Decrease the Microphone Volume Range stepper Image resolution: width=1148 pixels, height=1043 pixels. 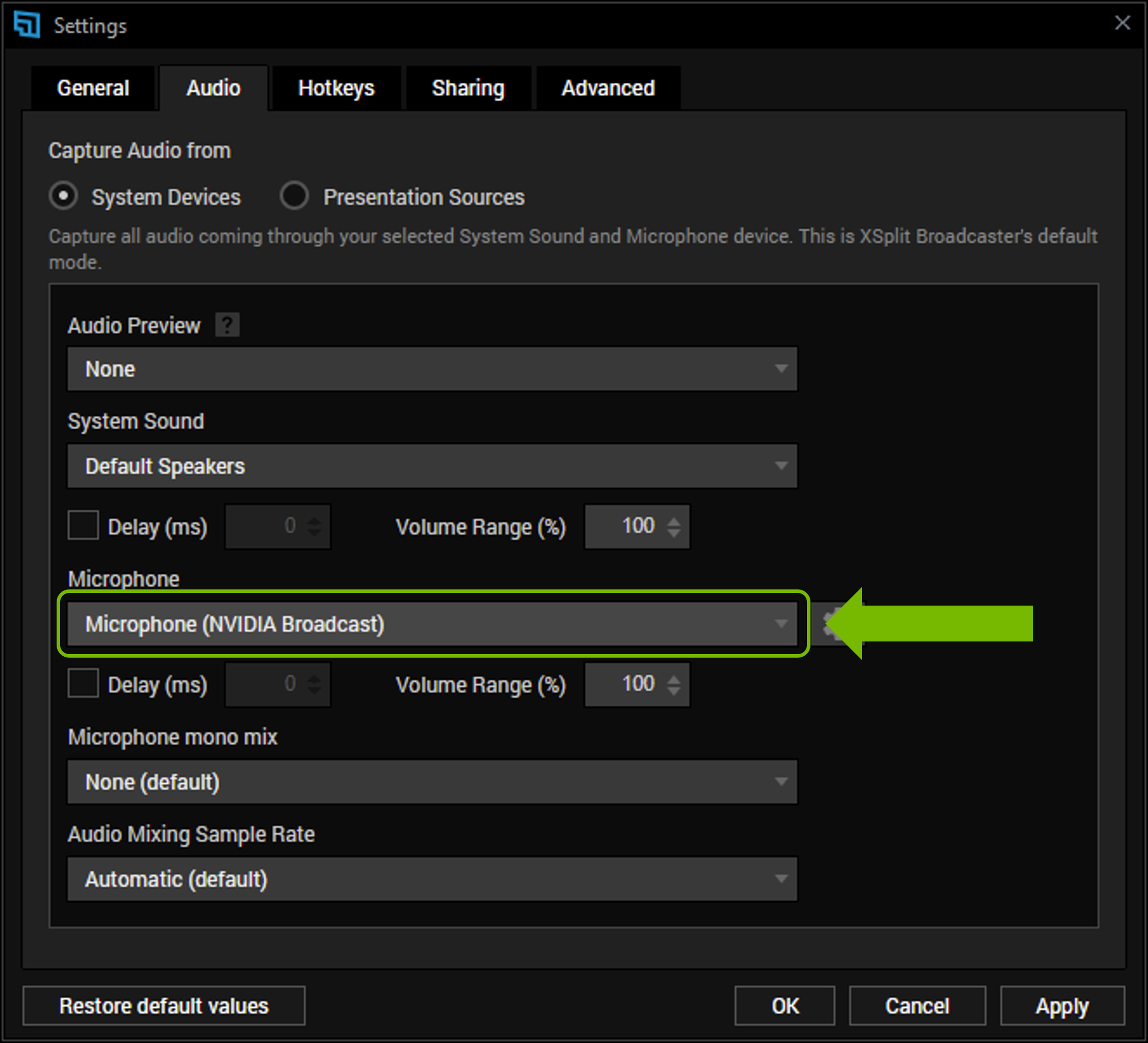(674, 690)
